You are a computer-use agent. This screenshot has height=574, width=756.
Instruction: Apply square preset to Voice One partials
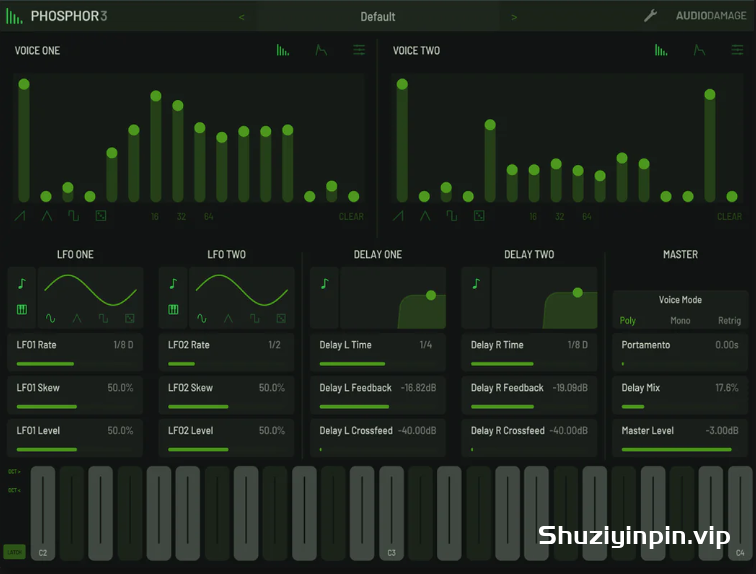tap(73, 216)
